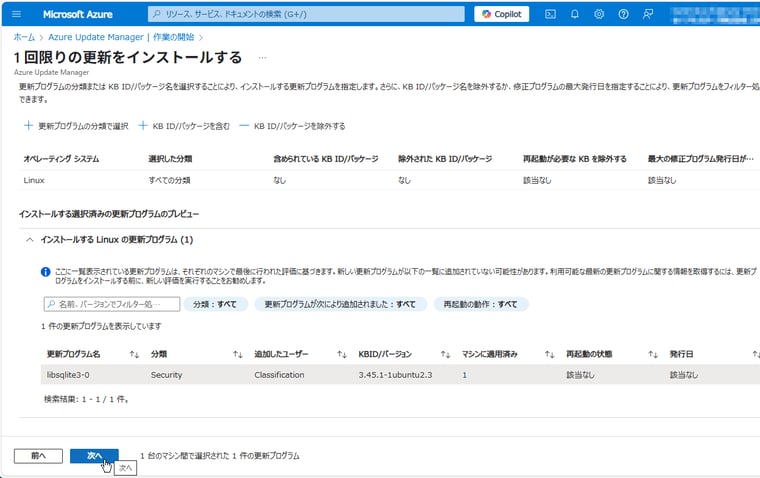Click the blue info icon in the notice

point(46,272)
